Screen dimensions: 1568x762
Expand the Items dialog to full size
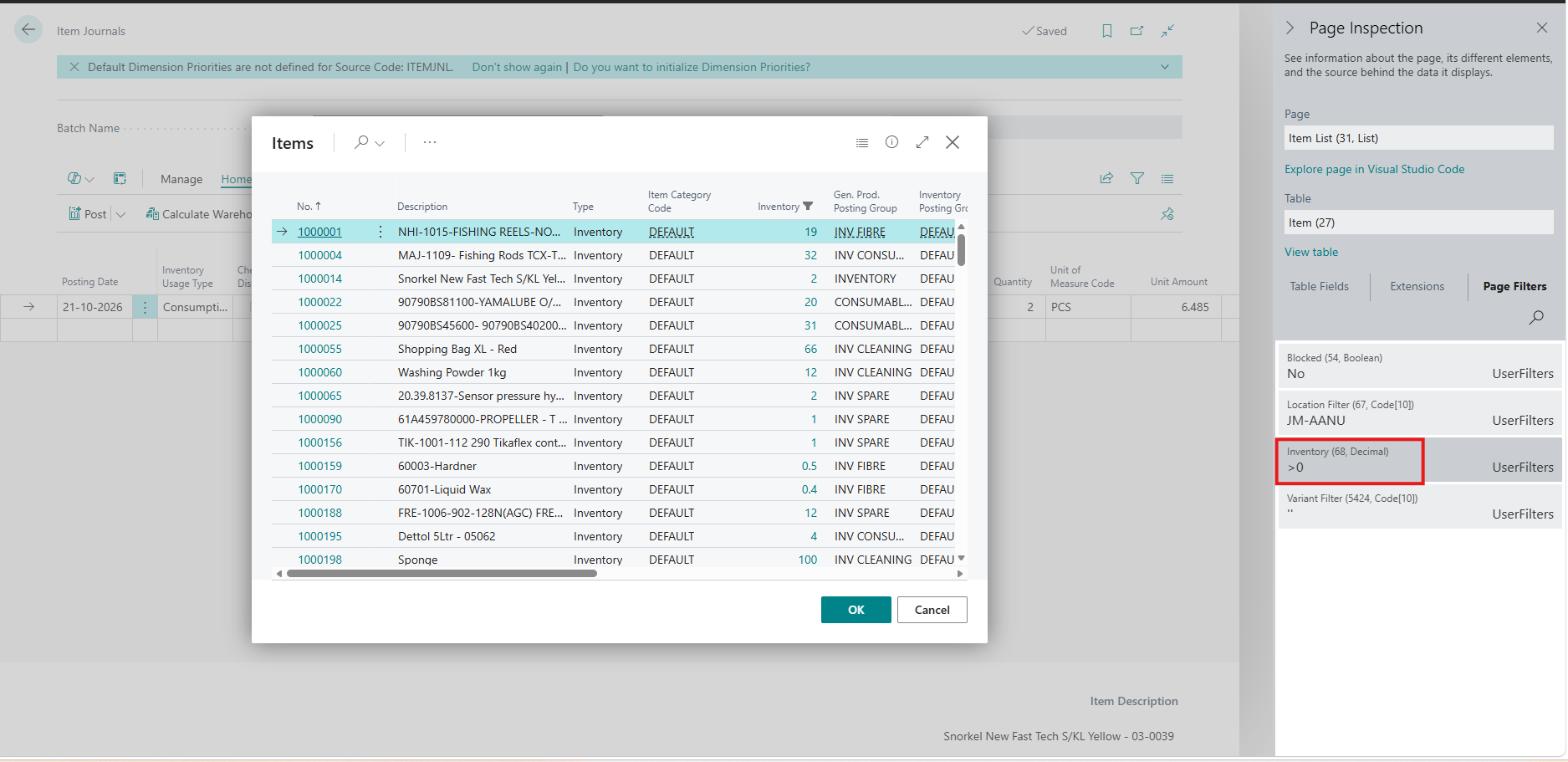click(x=922, y=142)
